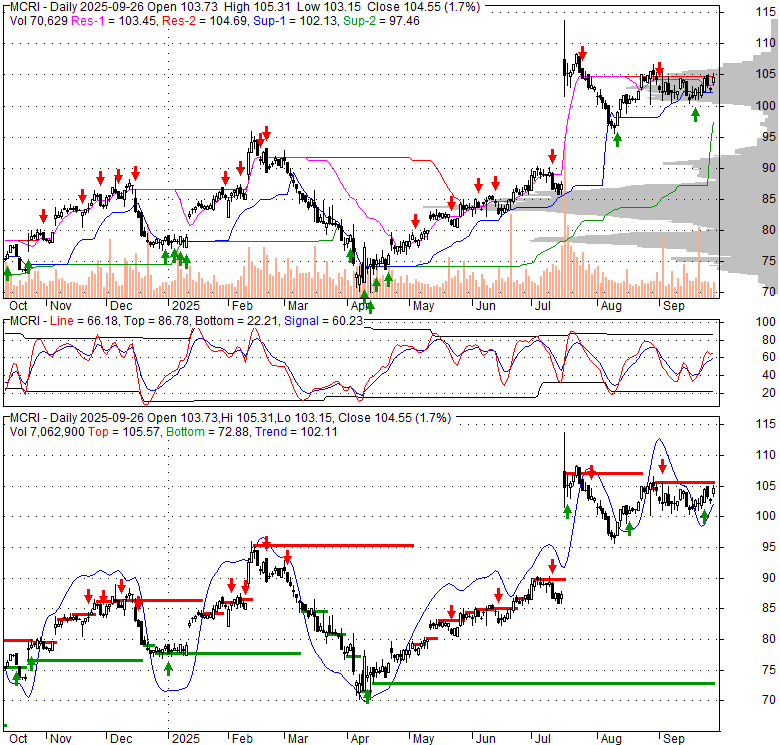Viewport: 780px width, 745px height.
Task: Click the 'May' month label under the bottom chart
Action: (423, 739)
